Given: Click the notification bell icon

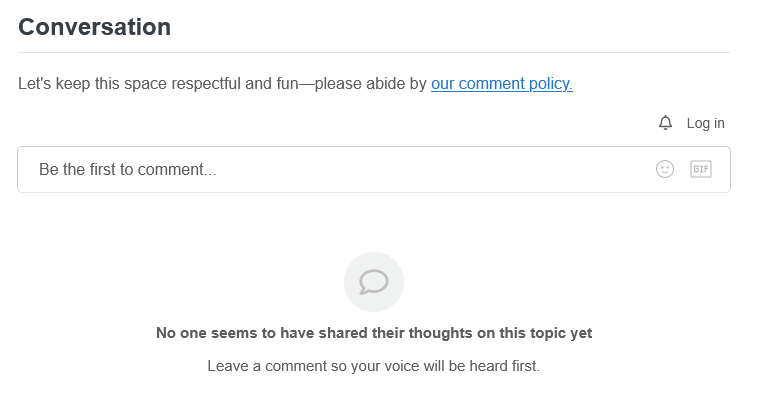Looking at the screenshot, I should (665, 123).
